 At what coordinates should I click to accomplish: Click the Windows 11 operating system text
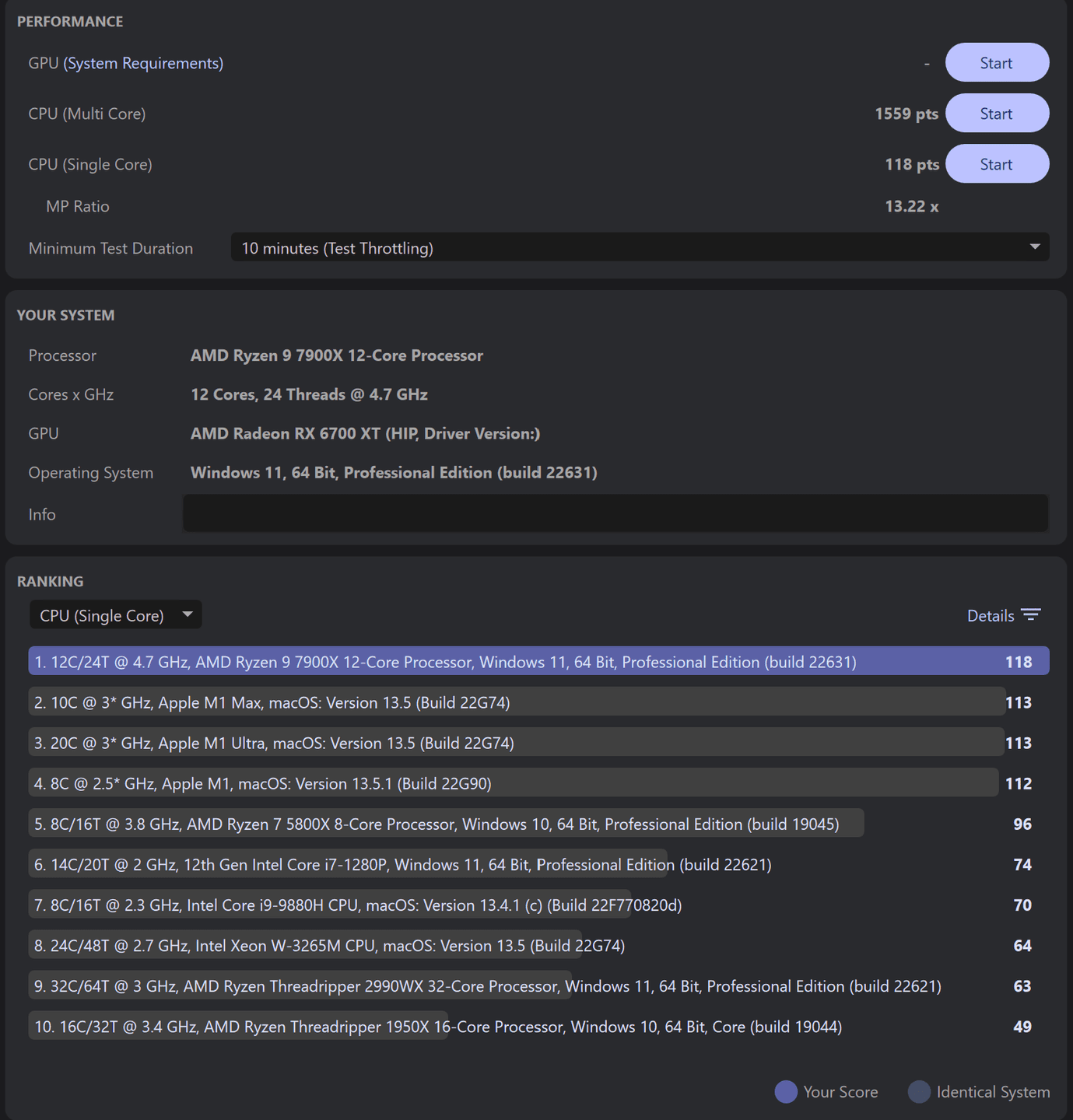pyautogui.click(x=394, y=472)
